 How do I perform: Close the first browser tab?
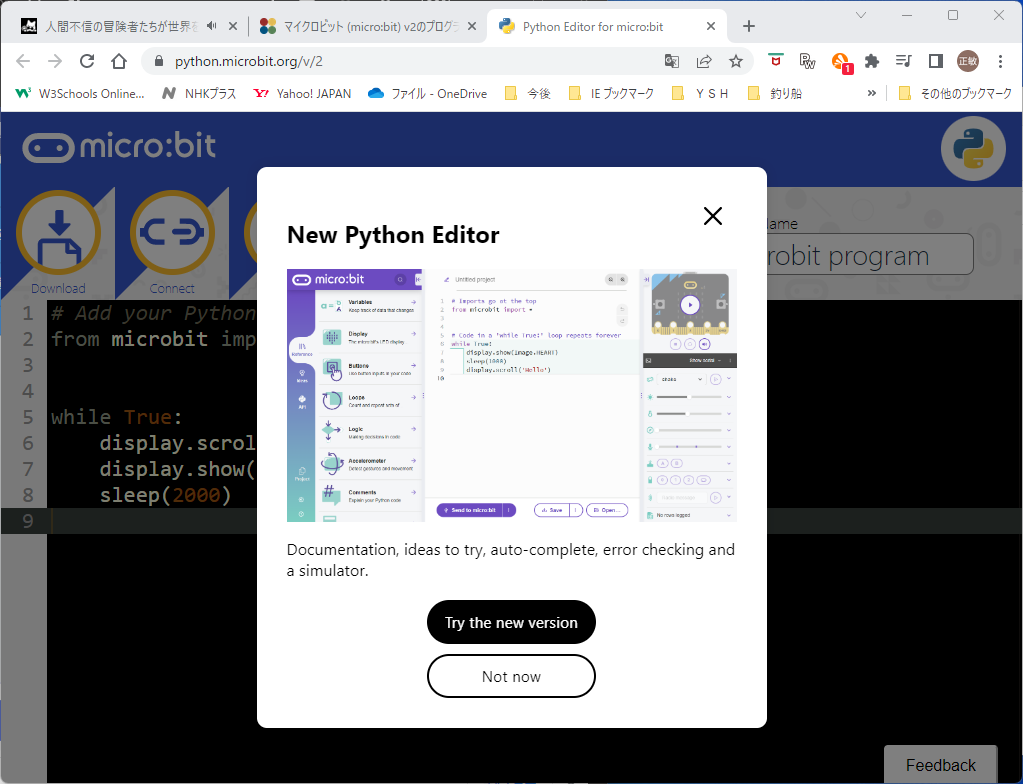[x=233, y=26]
